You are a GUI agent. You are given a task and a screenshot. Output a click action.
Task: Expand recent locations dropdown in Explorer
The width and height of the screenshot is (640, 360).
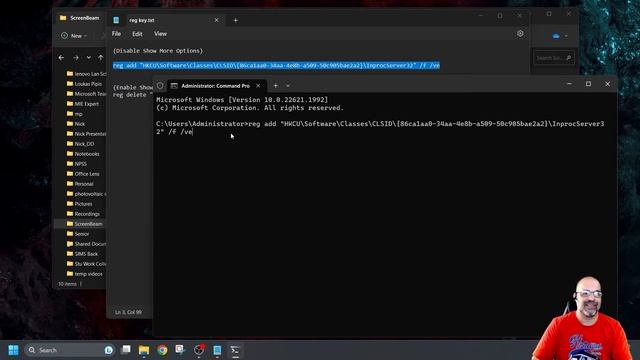tap(89, 58)
